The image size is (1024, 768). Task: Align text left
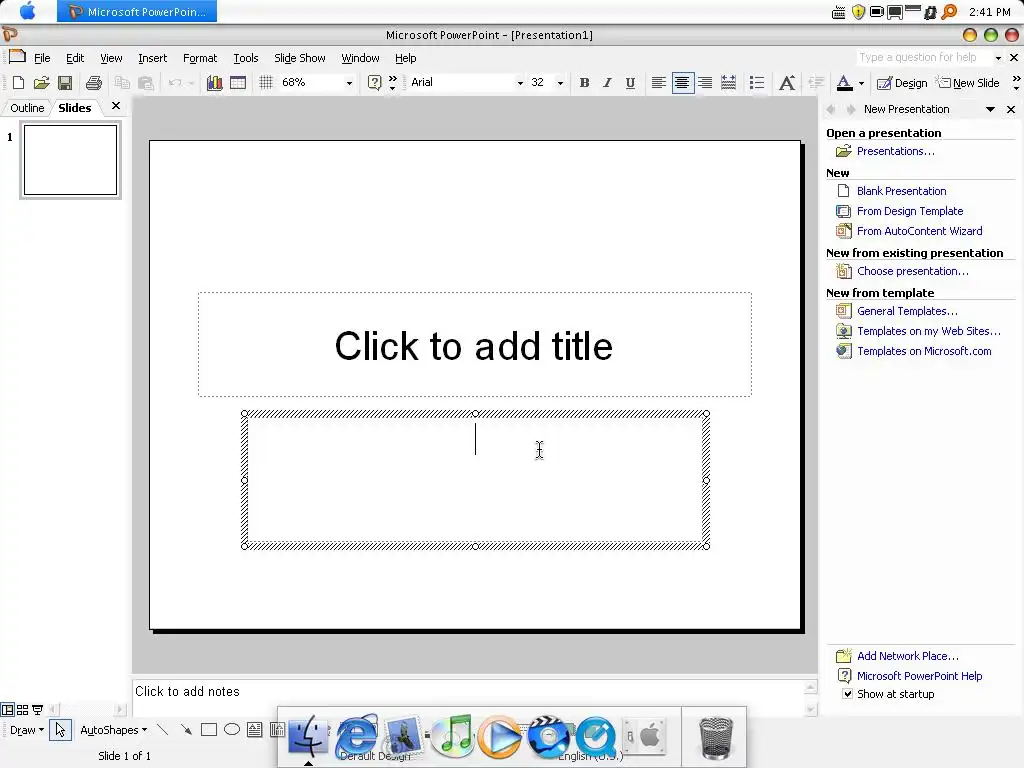tap(659, 83)
